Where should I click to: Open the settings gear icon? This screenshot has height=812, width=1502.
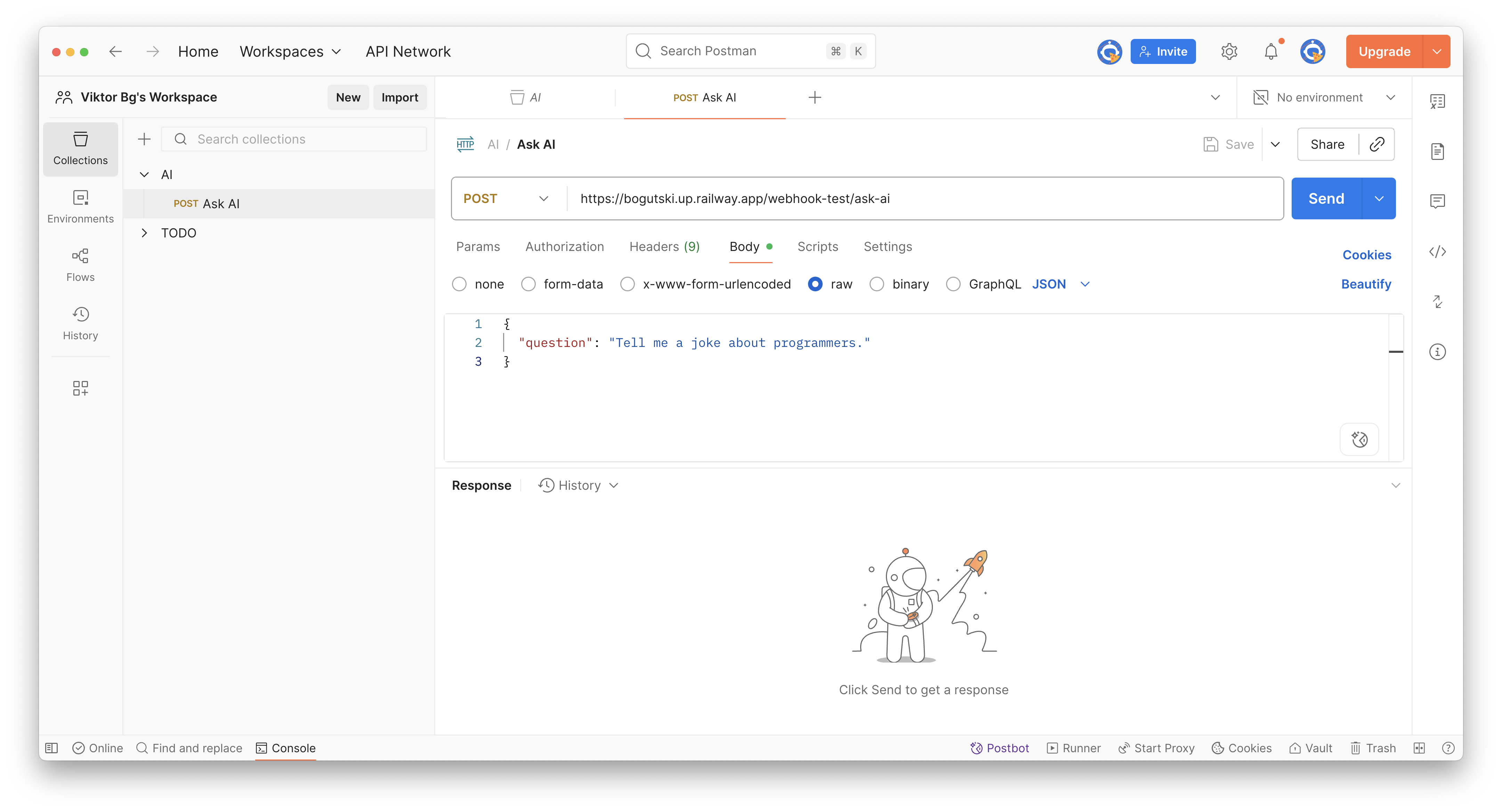pos(1229,51)
